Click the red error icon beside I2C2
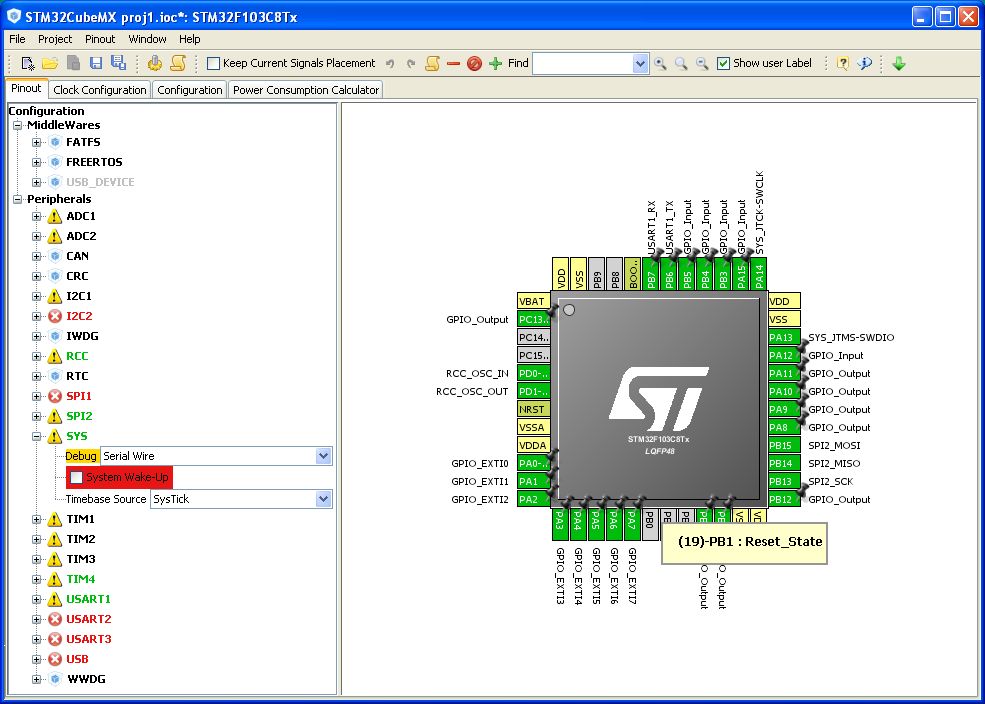This screenshot has height=704, width=985. coord(55,316)
